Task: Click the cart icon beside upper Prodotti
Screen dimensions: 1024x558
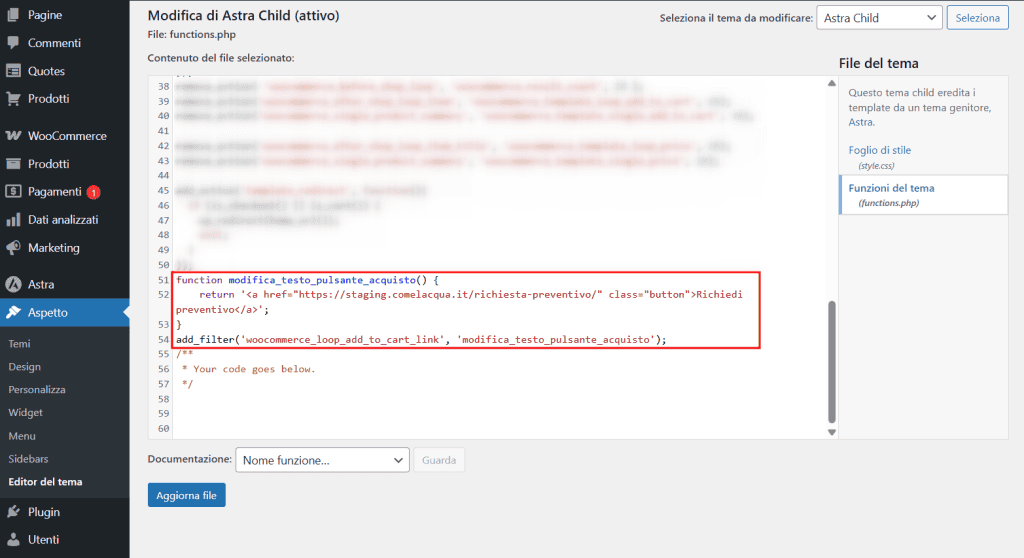Action: tap(13, 99)
